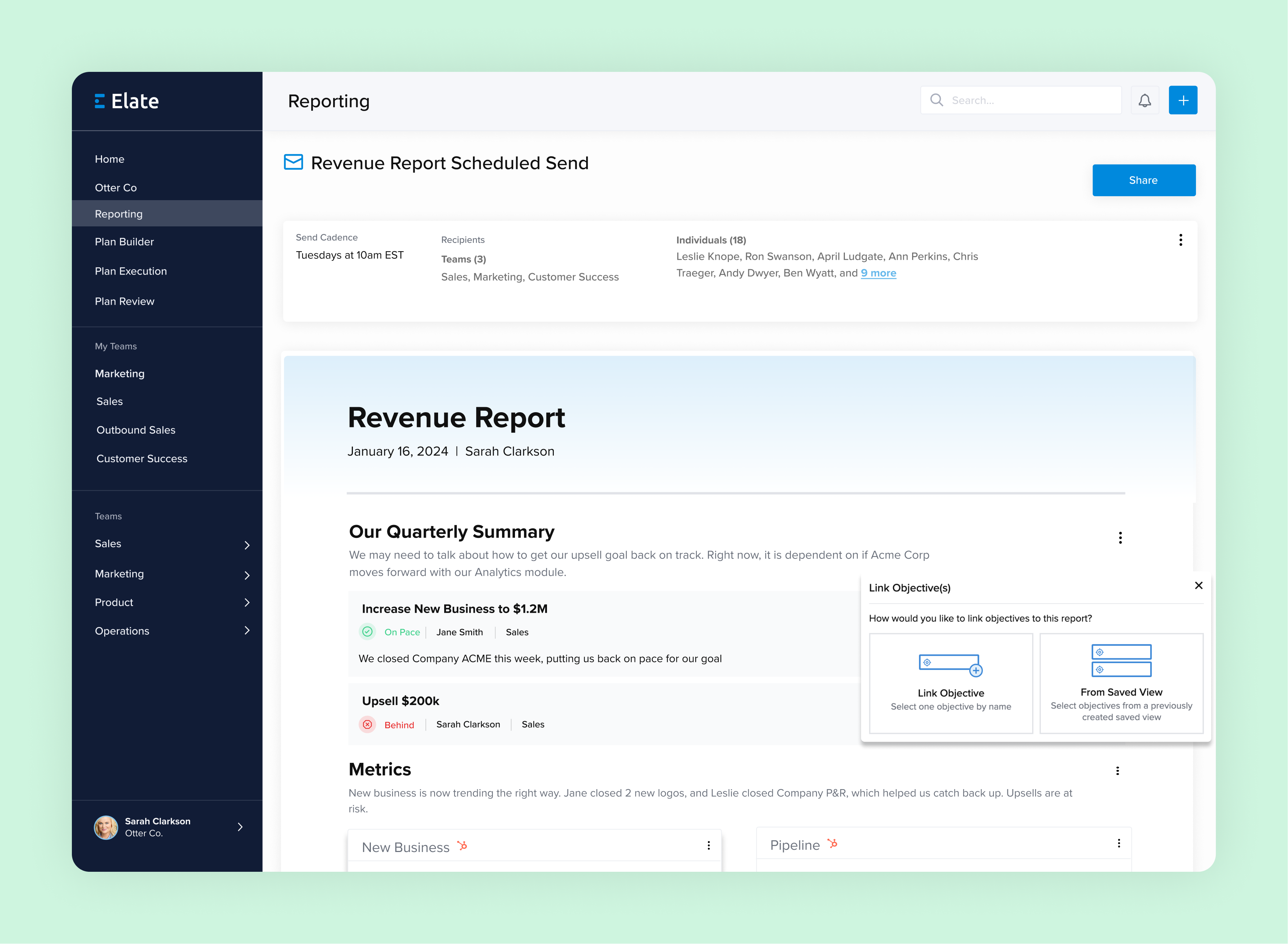Open the kebab menu for Our Quarterly Summary
This screenshot has height=944, width=1288.
[1120, 538]
